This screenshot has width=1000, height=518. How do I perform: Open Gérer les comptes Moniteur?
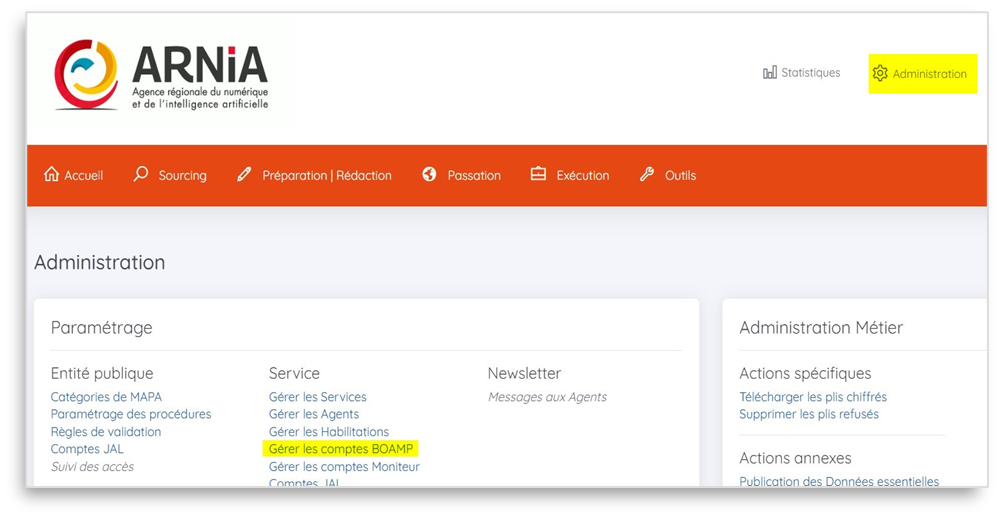[x=344, y=467]
